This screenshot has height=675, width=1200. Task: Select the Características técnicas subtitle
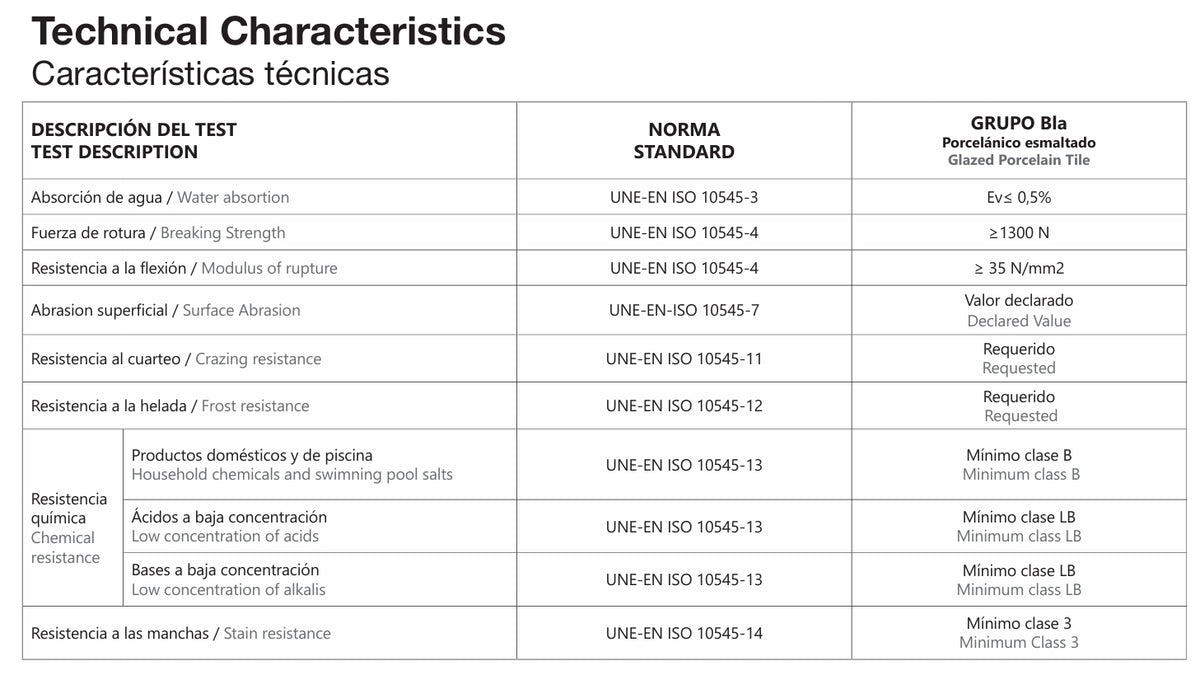point(210,73)
